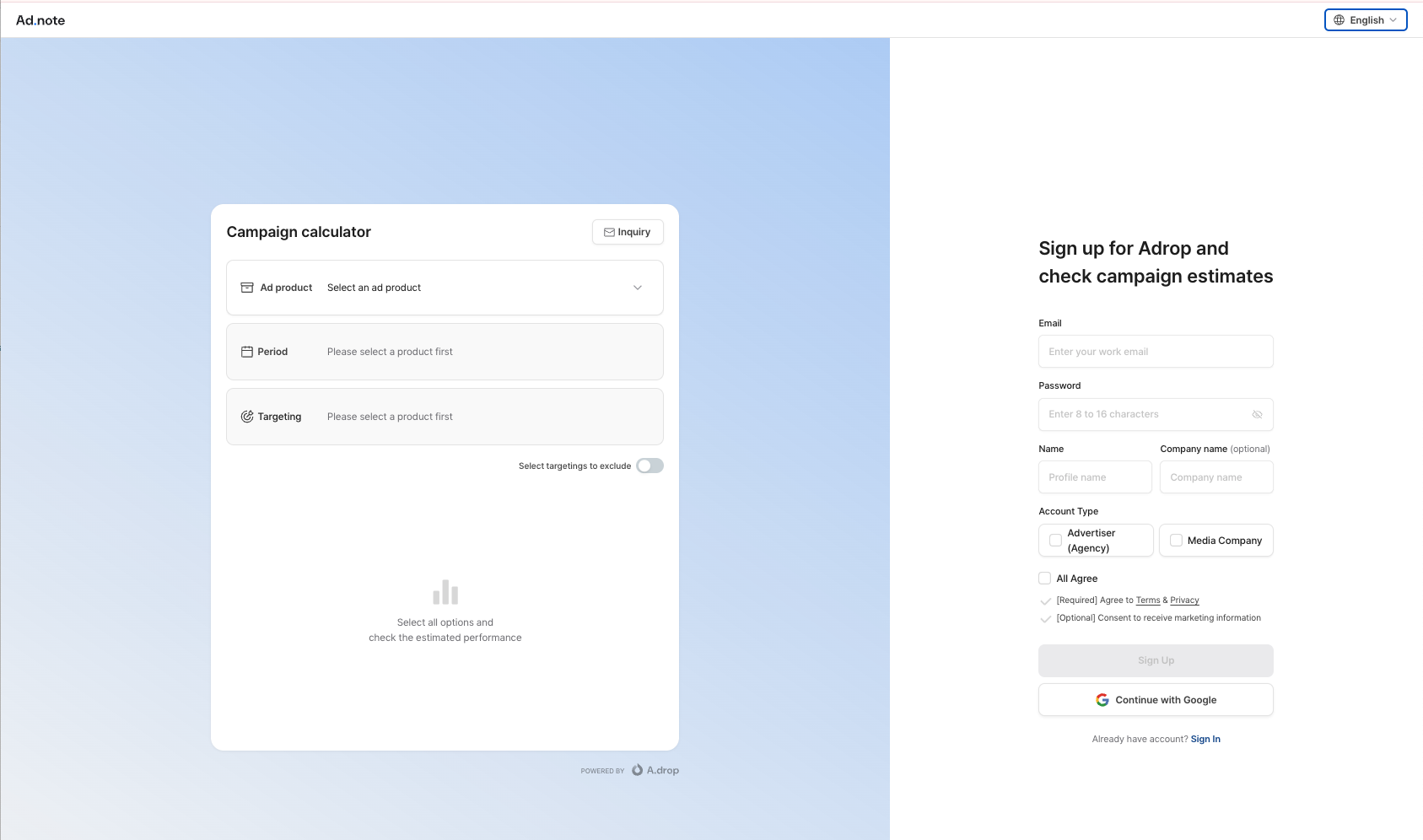The width and height of the screenshot is (1423, 840).
Task: Open the Sign In link
Action: (x=1205, y=739)
